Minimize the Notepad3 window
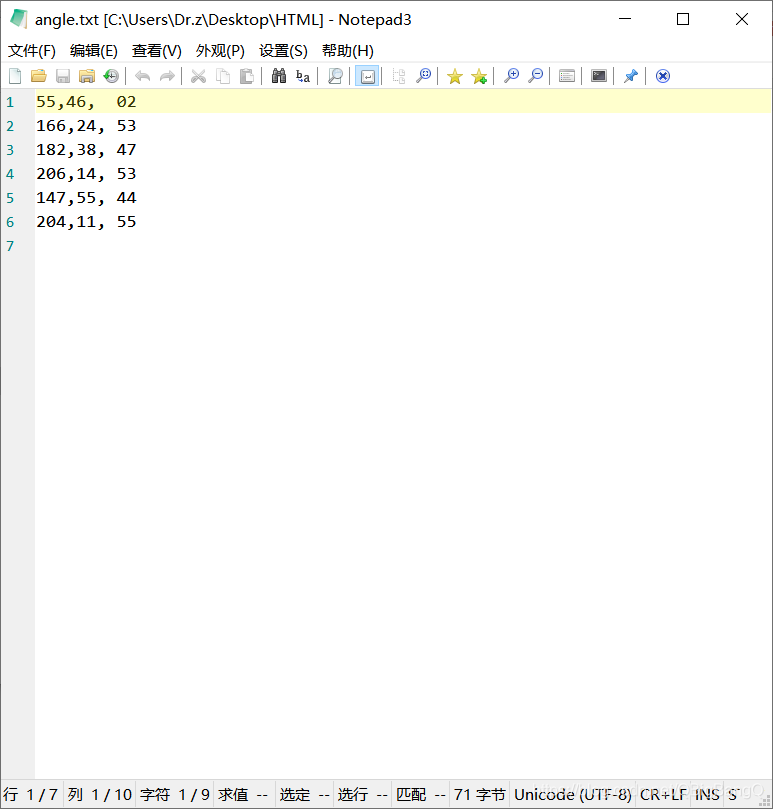 pos(625,19)
